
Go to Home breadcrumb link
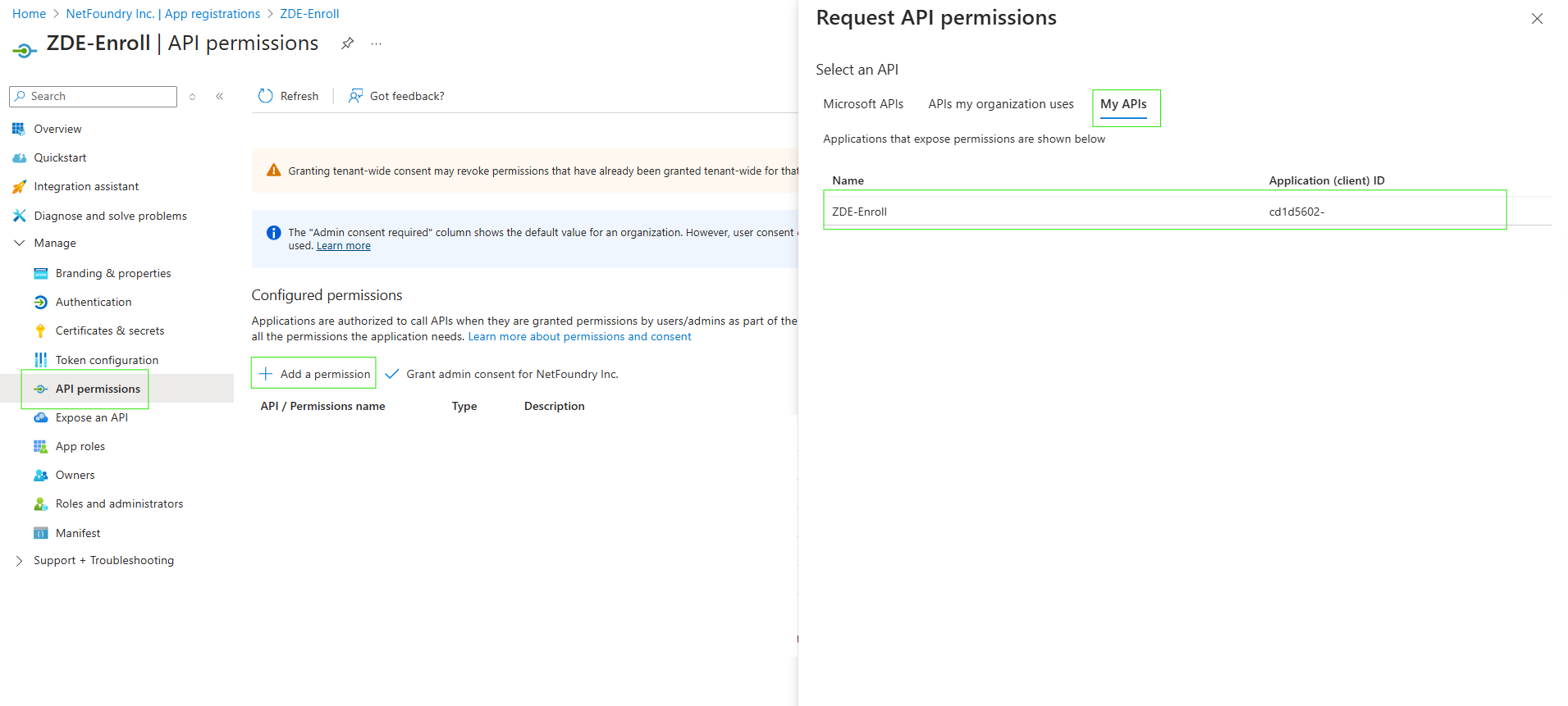coord(29,14)
